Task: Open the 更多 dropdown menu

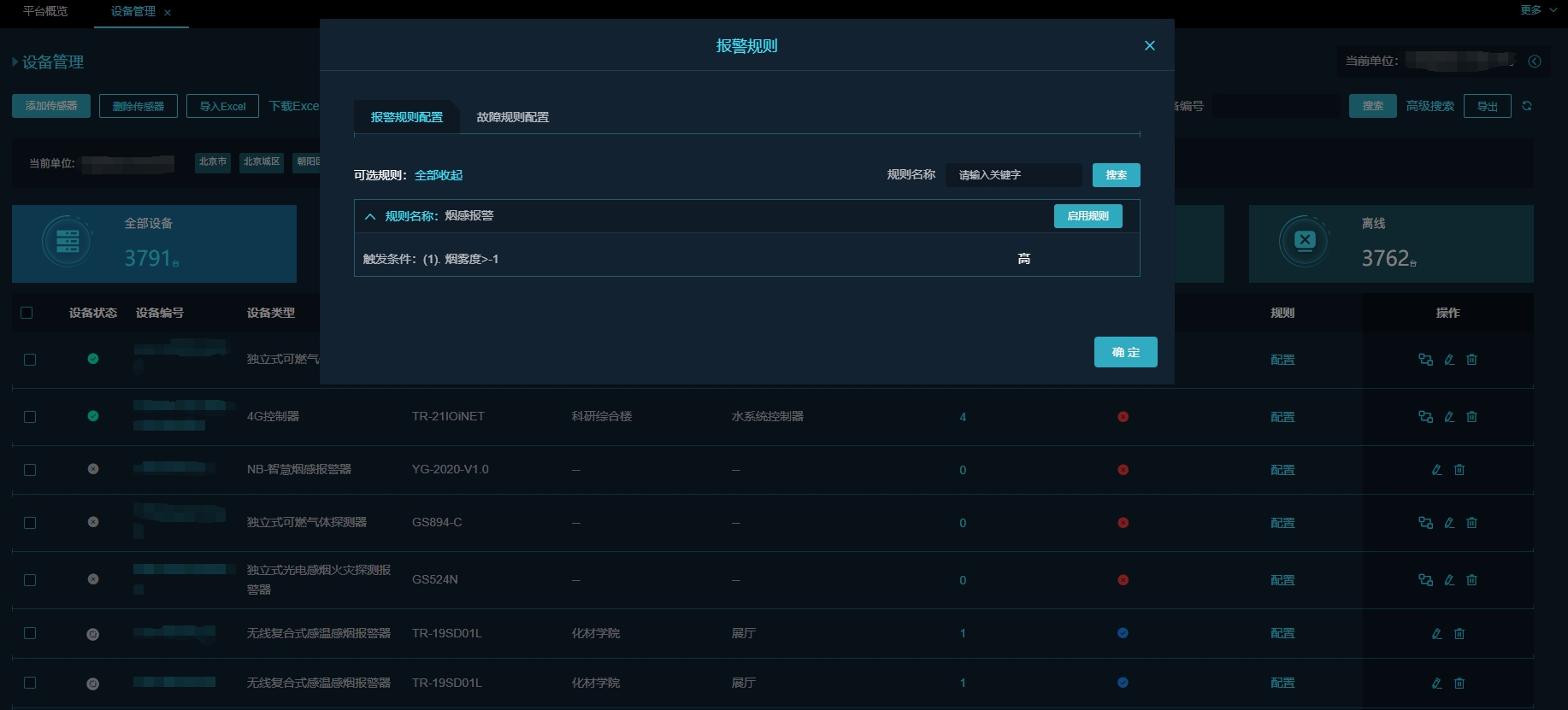Action: [x=1537, y=10]
